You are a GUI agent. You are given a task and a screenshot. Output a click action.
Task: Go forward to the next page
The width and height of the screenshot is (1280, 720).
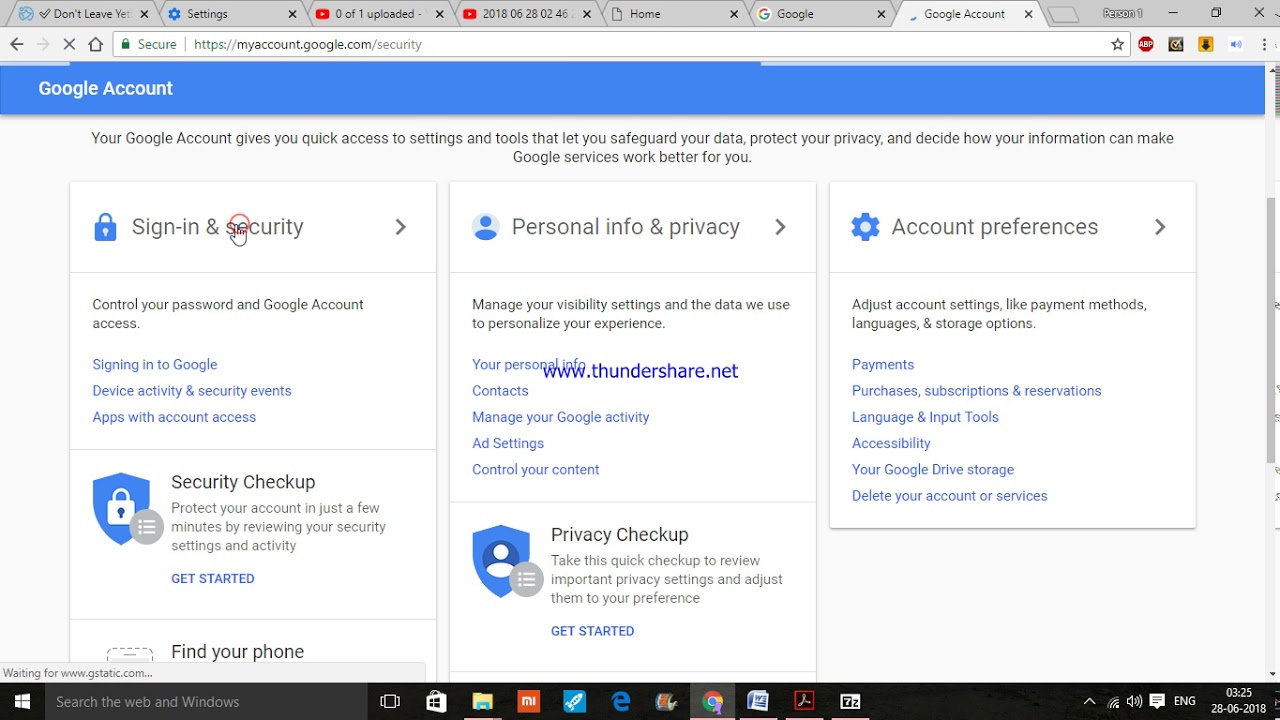pos(42,44)
